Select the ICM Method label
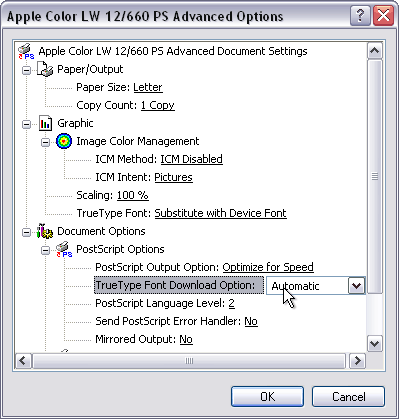 [126, 159]
